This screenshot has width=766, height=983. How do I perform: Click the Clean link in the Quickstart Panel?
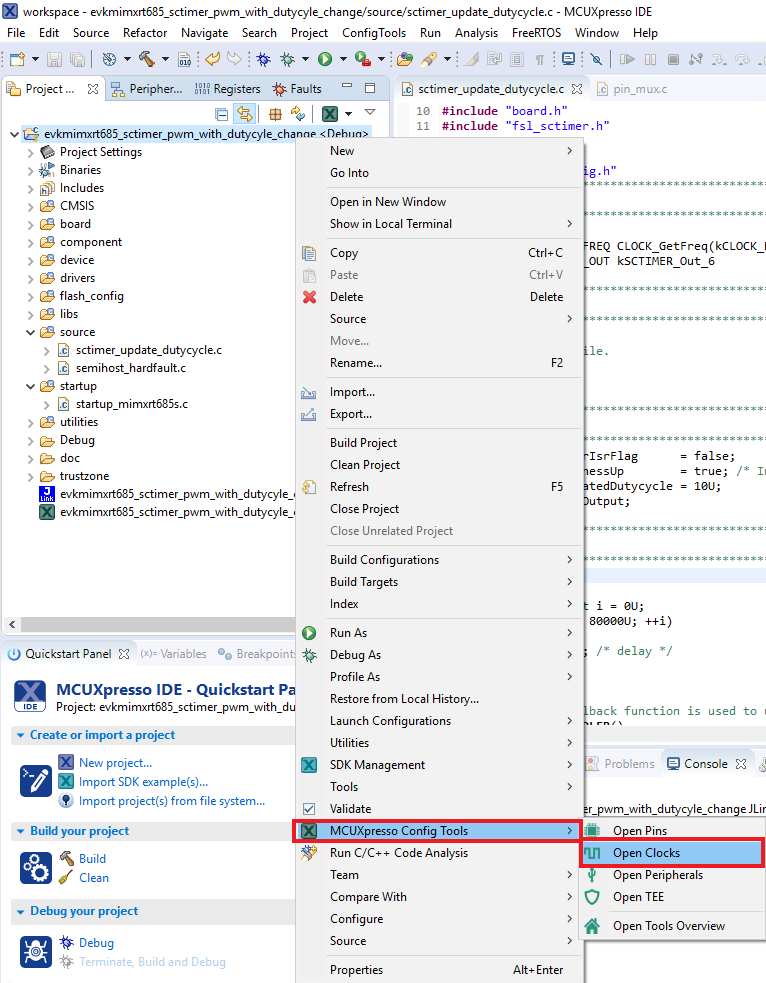[x=94, y=878]
